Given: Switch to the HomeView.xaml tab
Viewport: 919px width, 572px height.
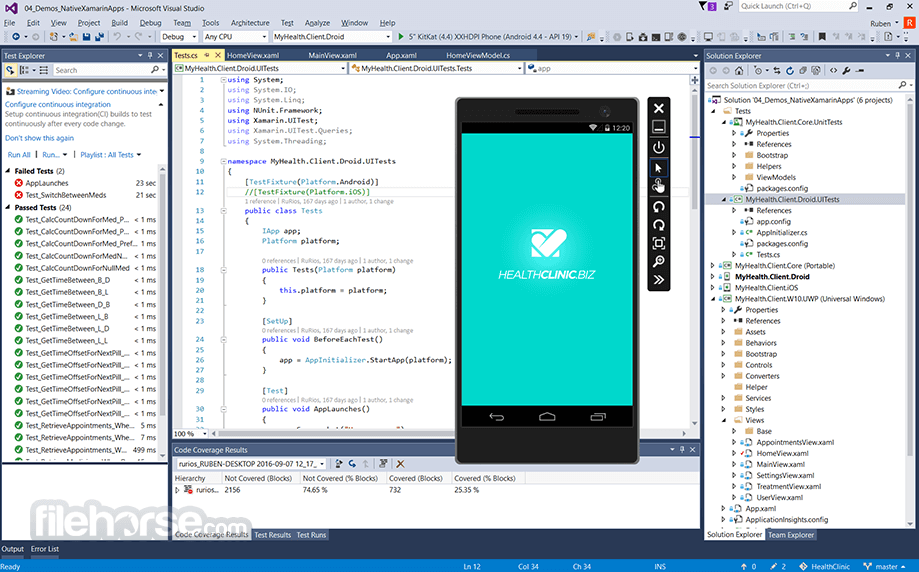Looking at the screenshot, I should tap(253, 55).
